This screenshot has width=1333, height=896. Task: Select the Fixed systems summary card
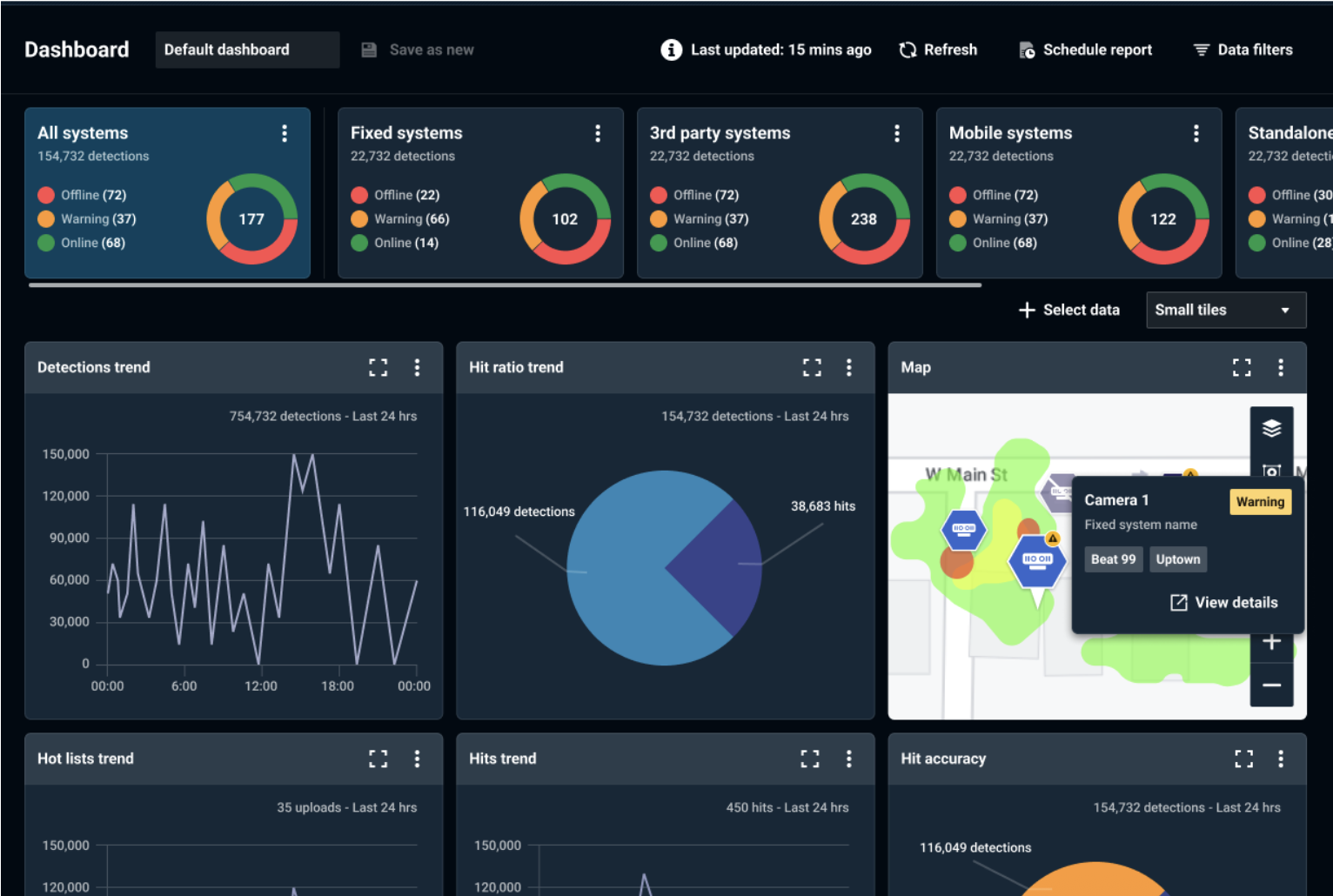coord(480,193)
